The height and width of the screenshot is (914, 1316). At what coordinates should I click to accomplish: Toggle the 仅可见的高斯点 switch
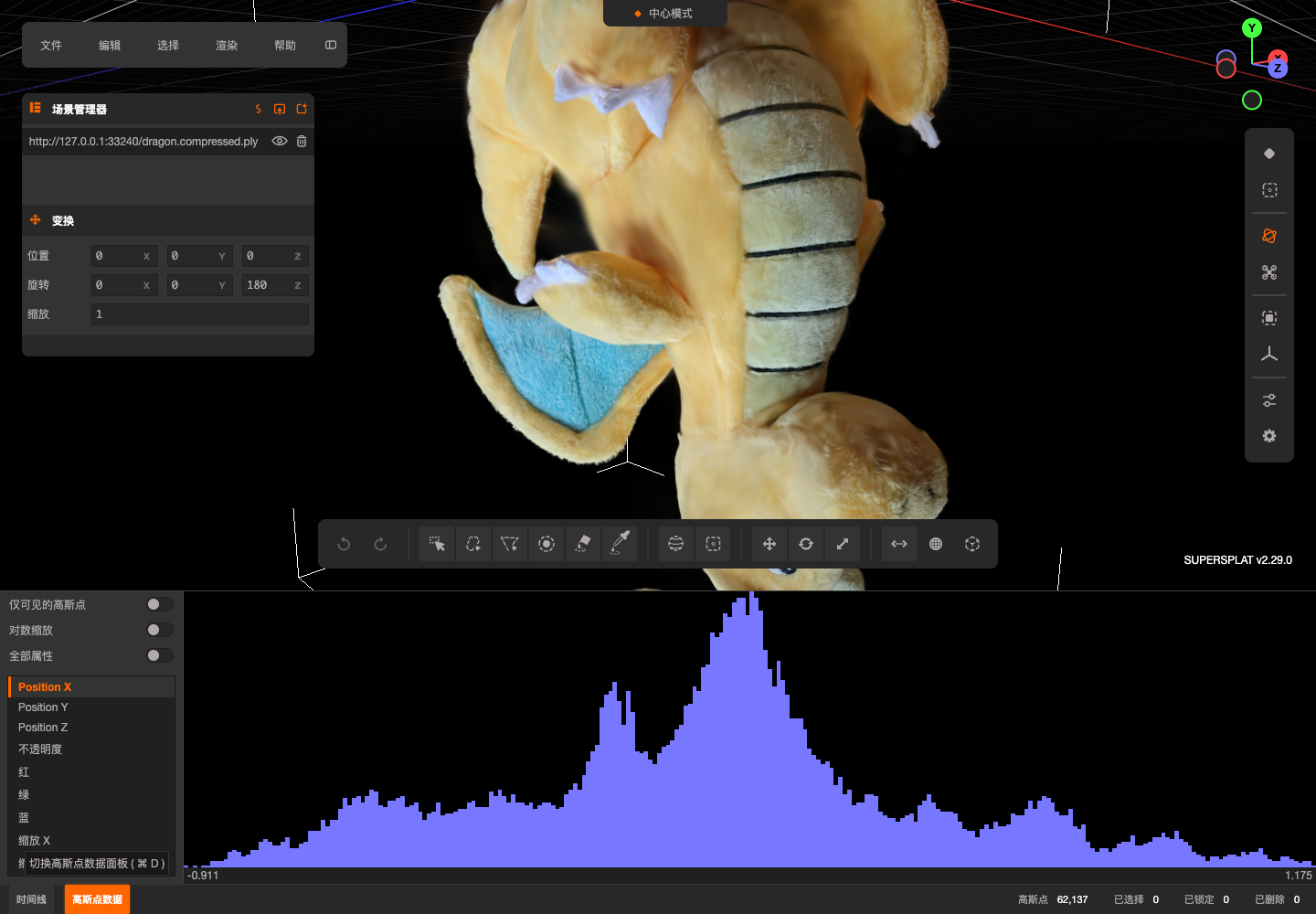coord(160,604)
